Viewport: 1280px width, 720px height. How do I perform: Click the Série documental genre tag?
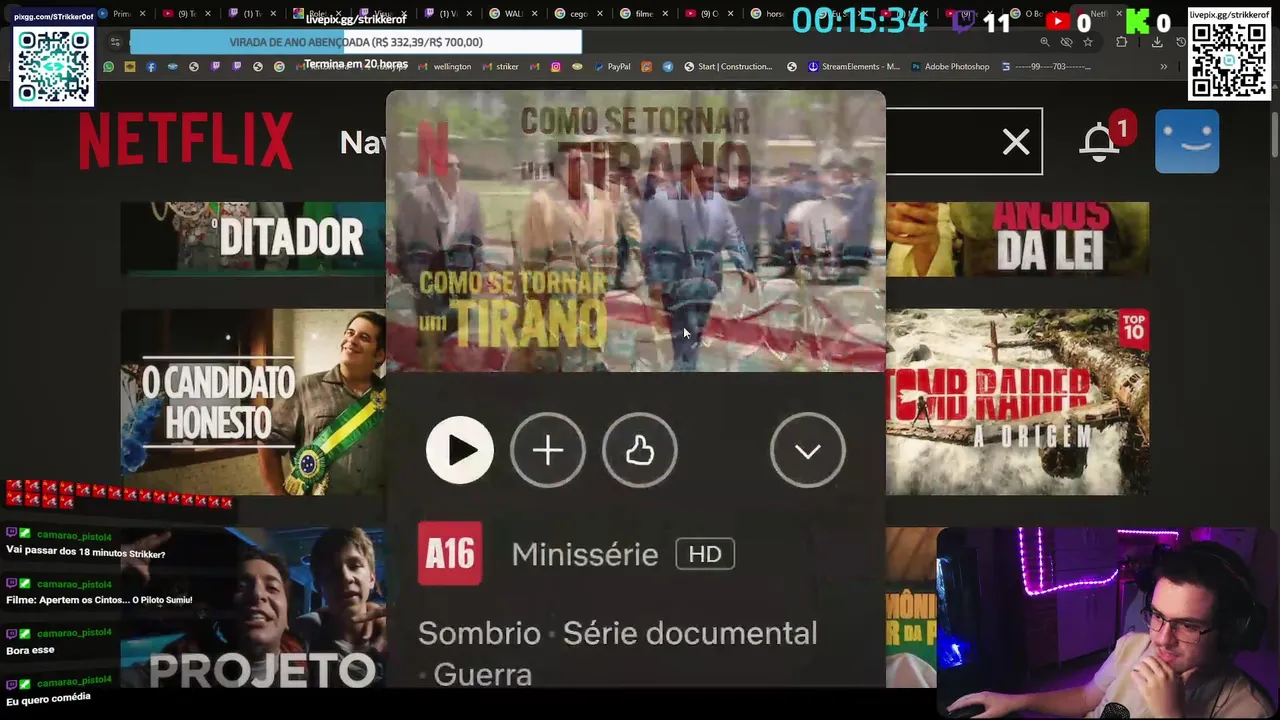click(x=690, y=633)
